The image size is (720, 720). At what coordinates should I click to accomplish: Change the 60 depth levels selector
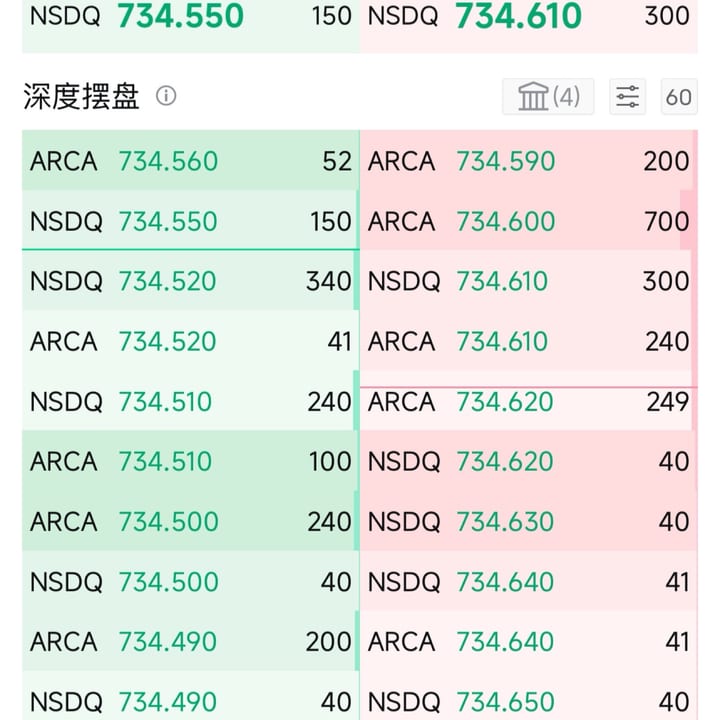679,96
